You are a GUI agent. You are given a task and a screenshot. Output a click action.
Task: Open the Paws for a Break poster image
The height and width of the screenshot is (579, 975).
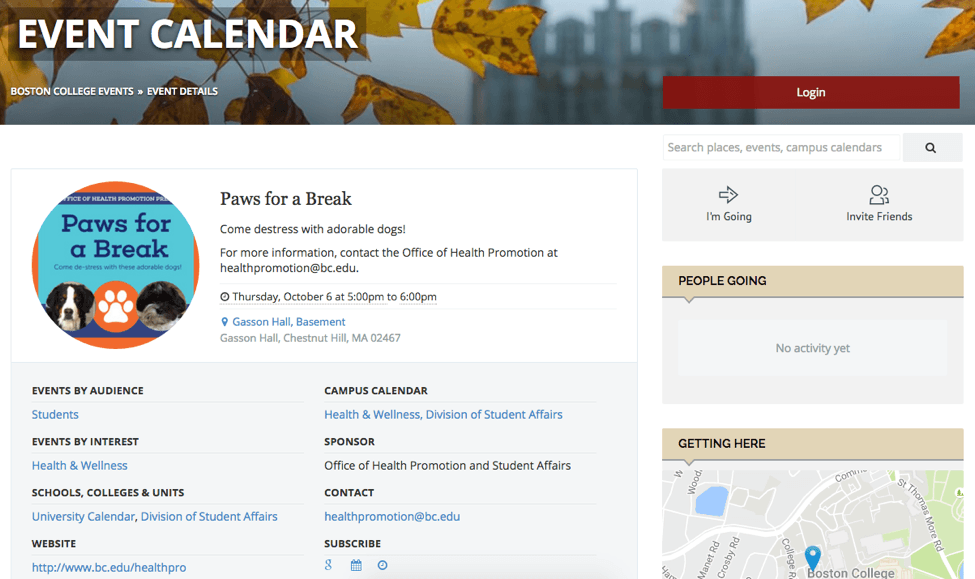pyautogui.click(x=116, y=265)
